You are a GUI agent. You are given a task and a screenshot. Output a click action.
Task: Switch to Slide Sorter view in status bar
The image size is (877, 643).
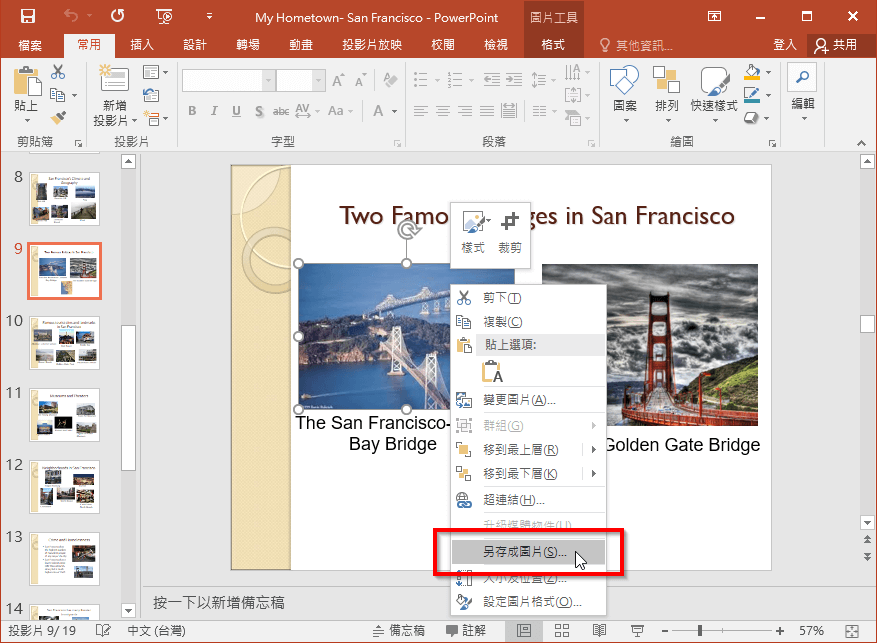[x=561, y=630]
